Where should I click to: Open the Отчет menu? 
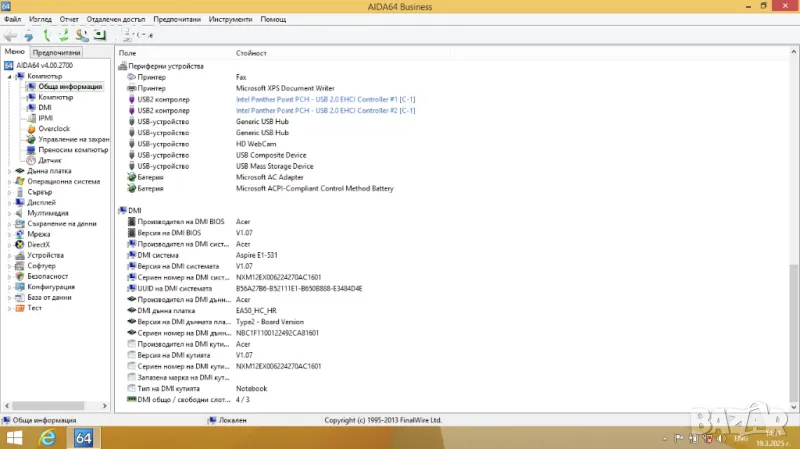[x=69, y=19]
